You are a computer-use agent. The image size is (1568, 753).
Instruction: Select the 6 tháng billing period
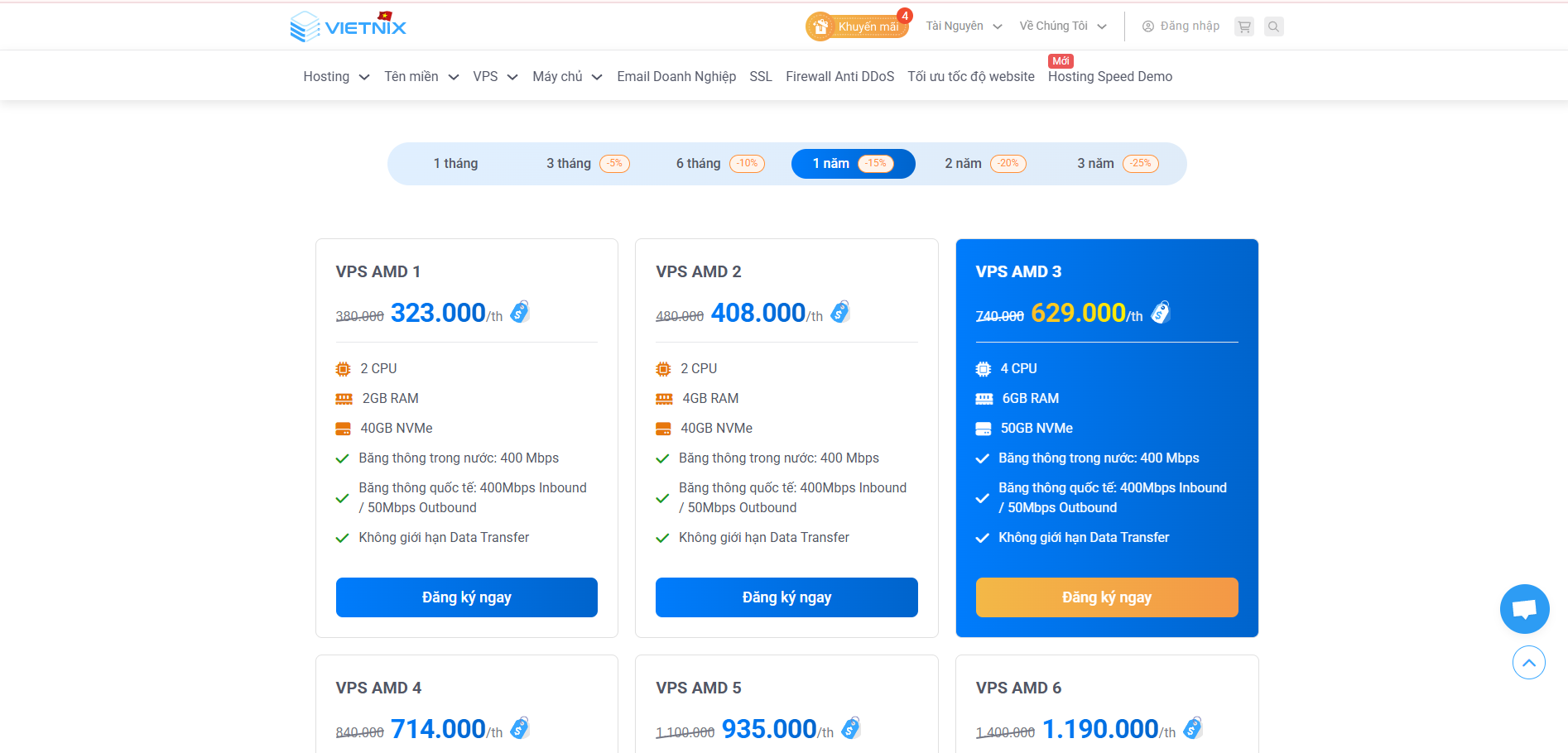click(719, 164)
